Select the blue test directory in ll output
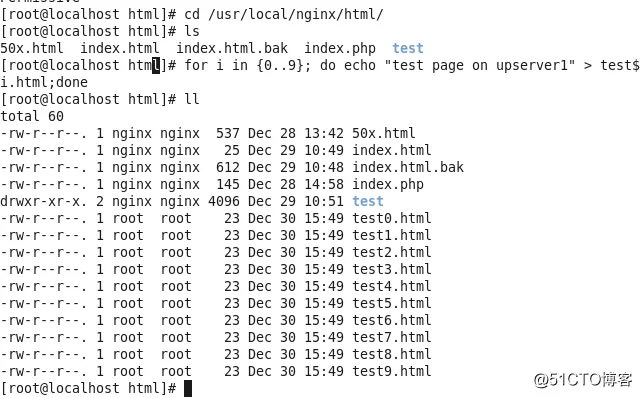 tap(368, 201)
